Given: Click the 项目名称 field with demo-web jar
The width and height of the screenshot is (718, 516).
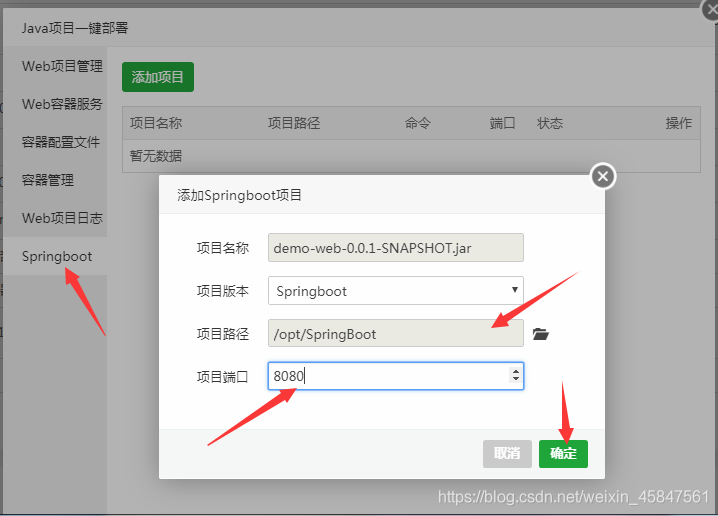Looking at the screenshot, I should pos(396,248).
